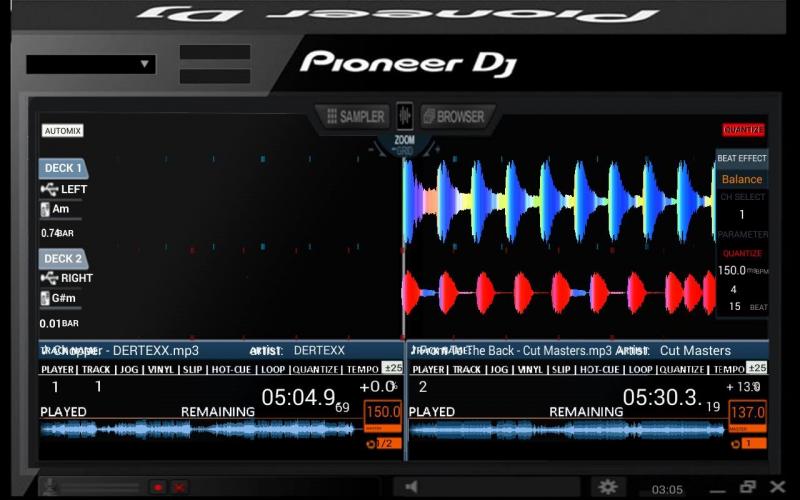Click Deck 2 SLIP status label
This screenshot has height=500, width=800.
tap(561, 369)
